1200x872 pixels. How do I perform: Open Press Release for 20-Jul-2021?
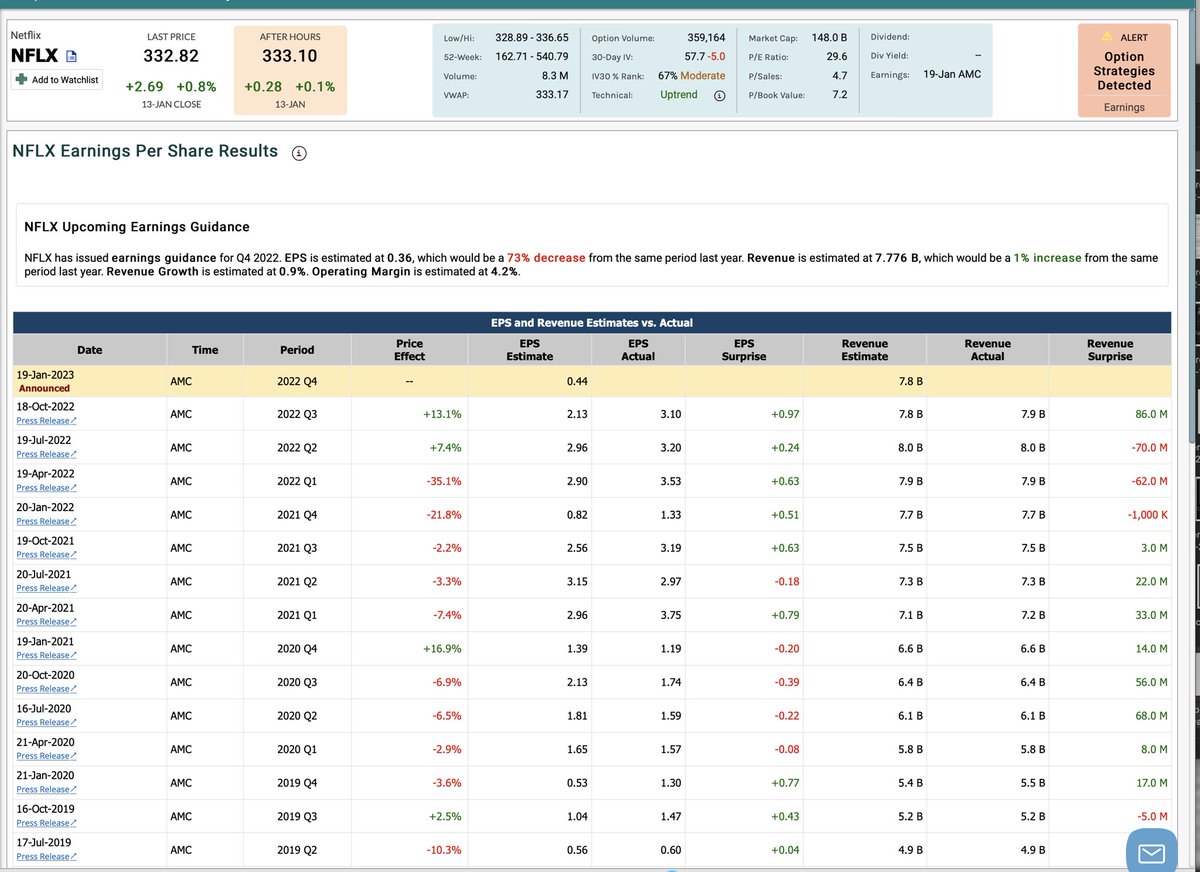pyautogui.click(x=46, y=588)
